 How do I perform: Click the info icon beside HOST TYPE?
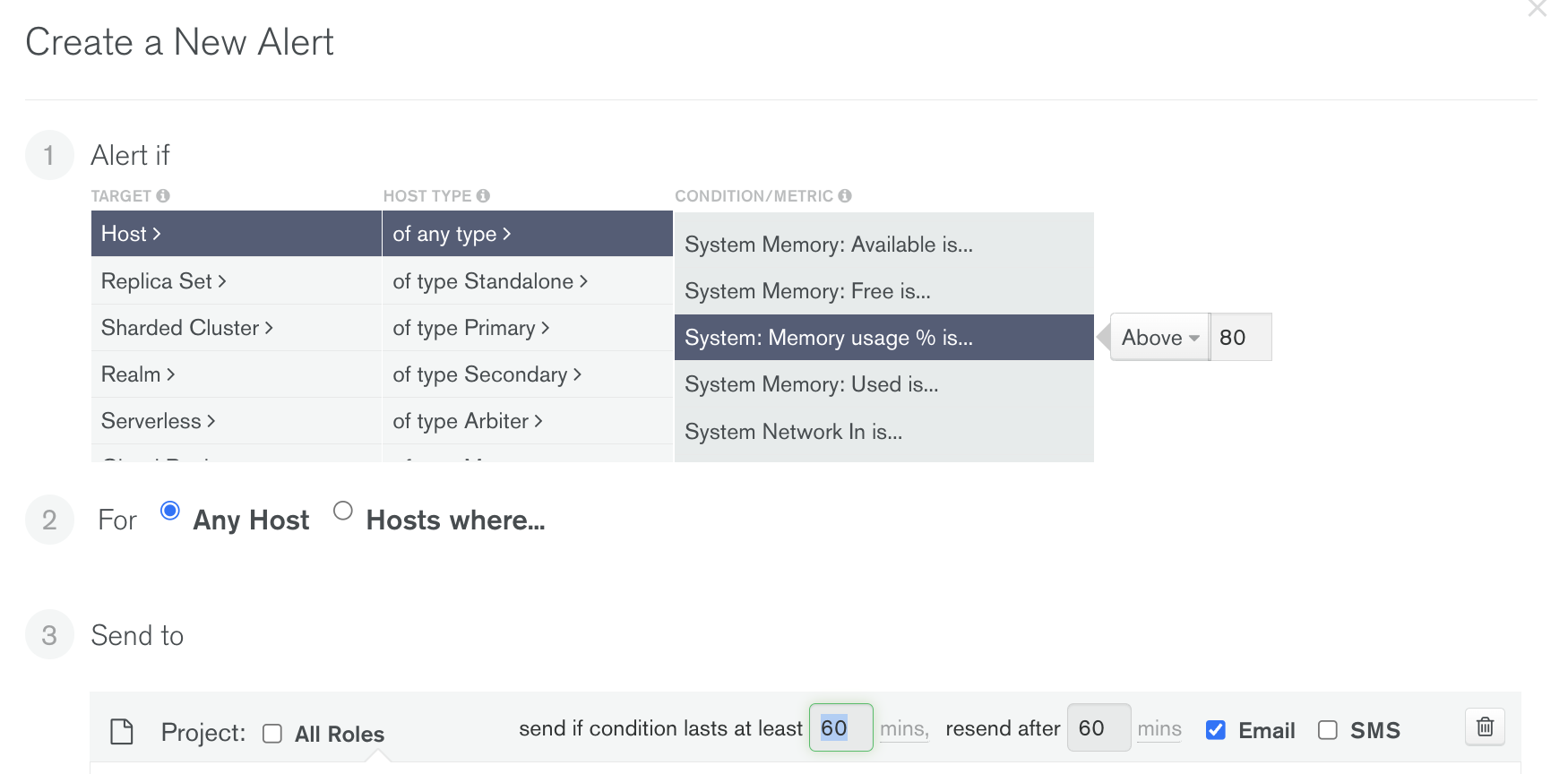[483, 195]
